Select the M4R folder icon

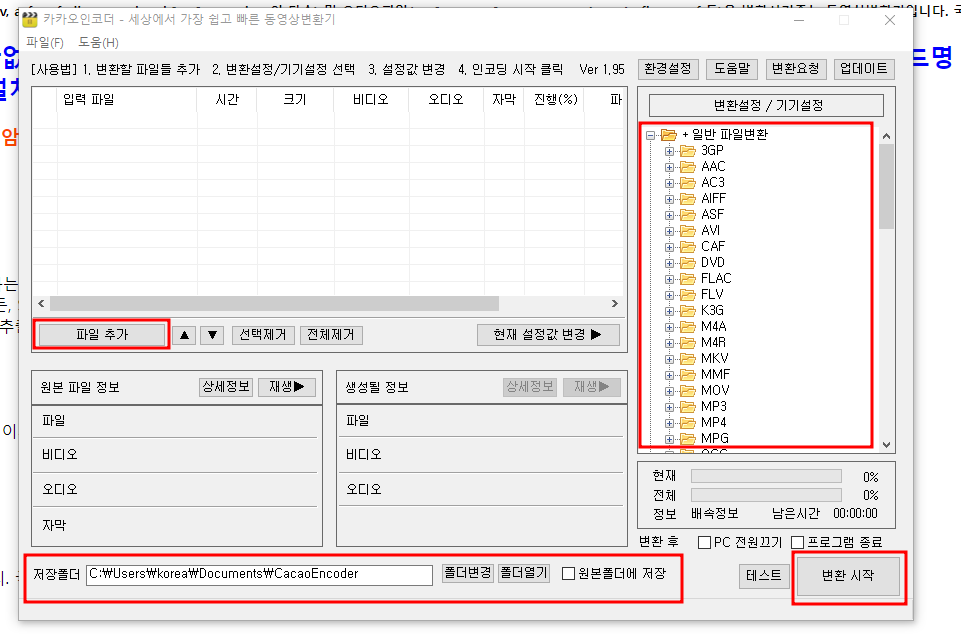688,343
